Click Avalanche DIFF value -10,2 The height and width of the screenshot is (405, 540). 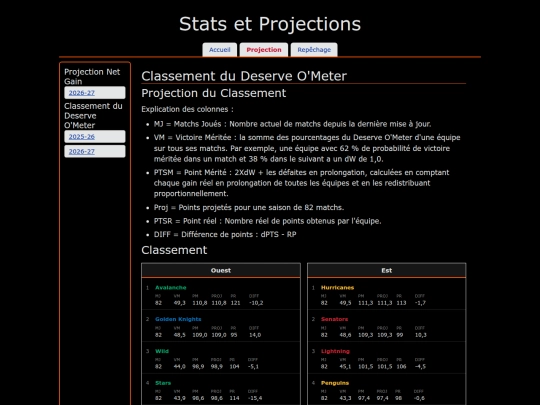coord(256,303)
